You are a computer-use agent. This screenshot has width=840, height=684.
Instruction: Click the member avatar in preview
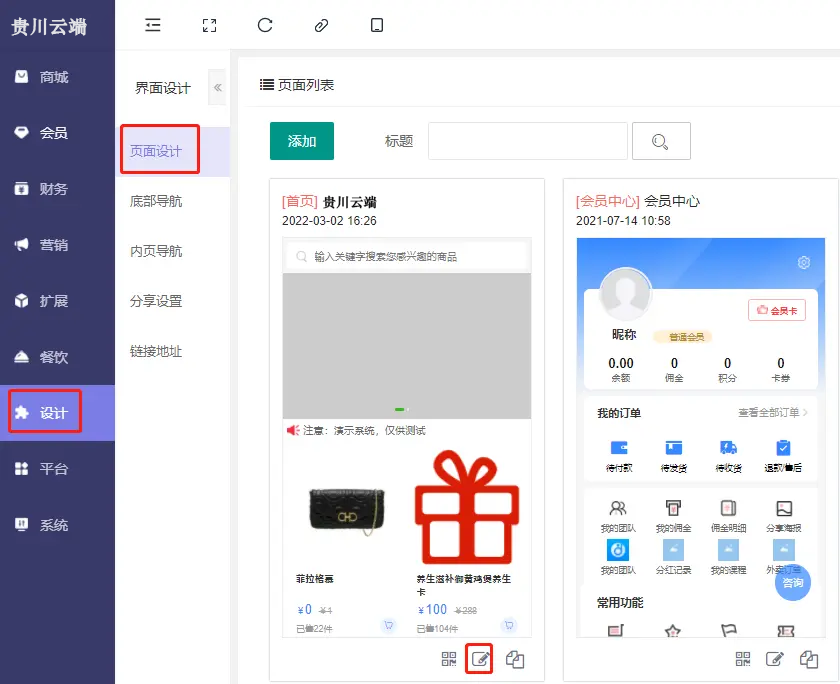(625, 293)
